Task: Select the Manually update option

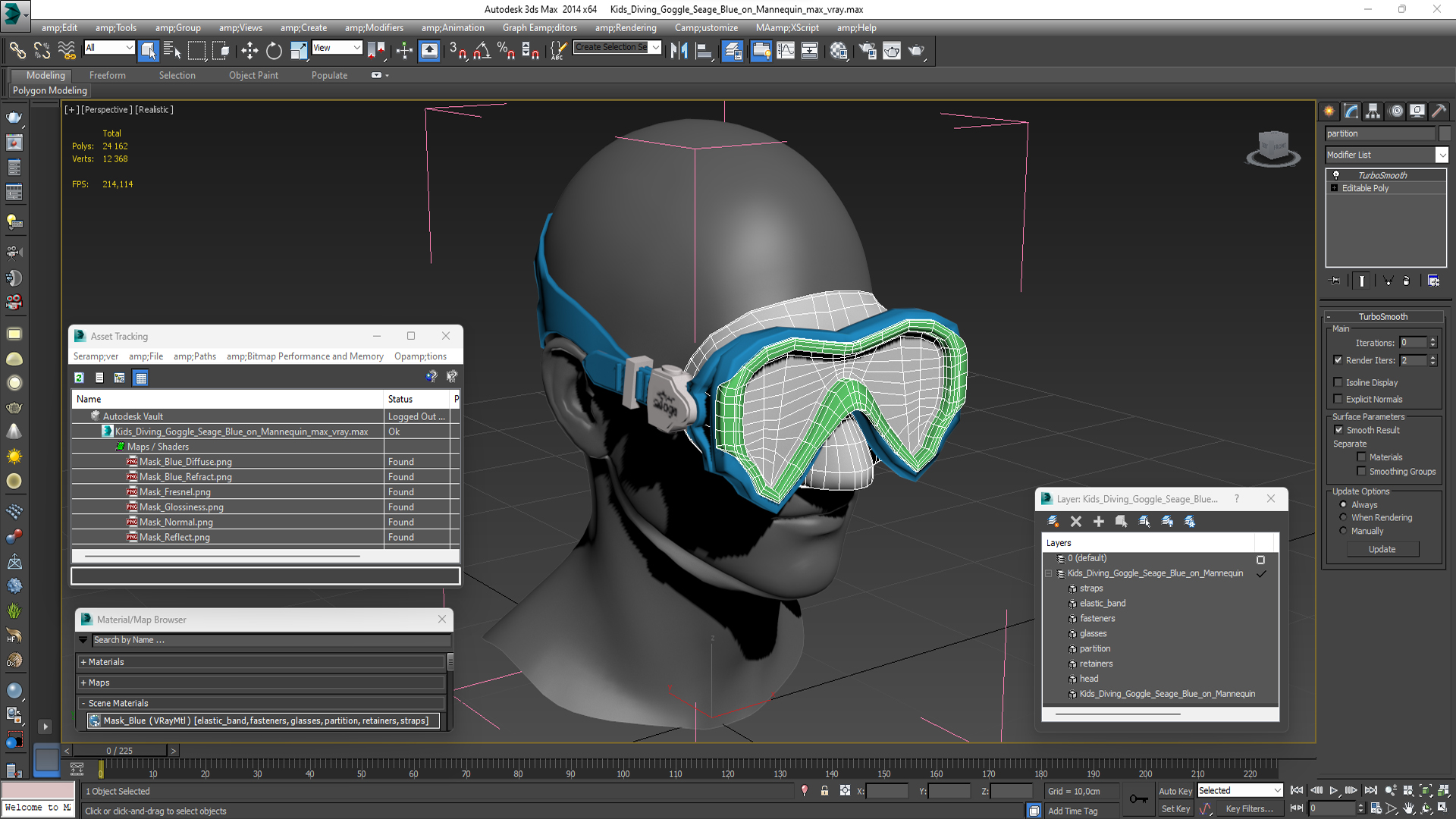Action: click(1343, 531)
